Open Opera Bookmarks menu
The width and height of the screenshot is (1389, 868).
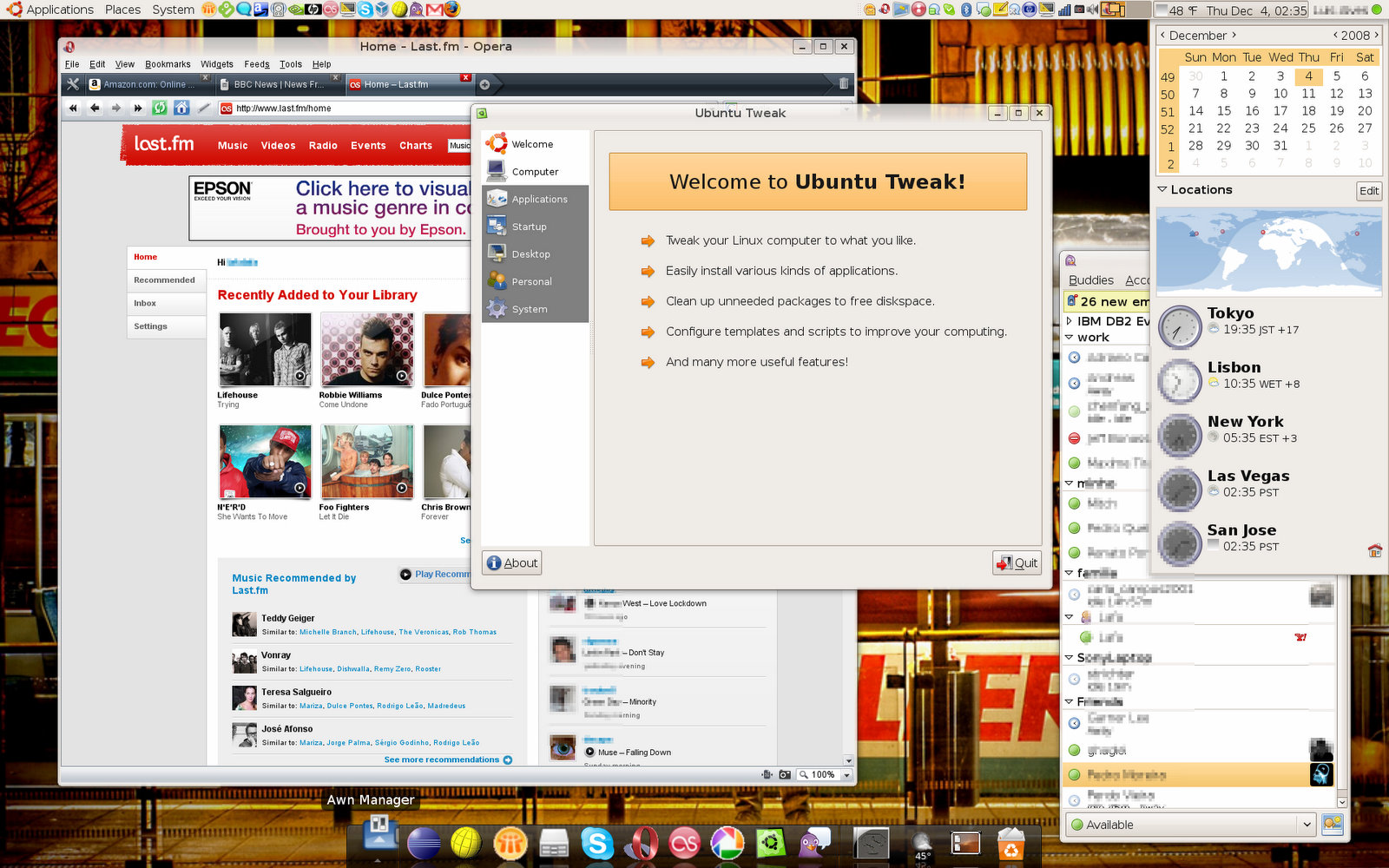coord(168,64)
